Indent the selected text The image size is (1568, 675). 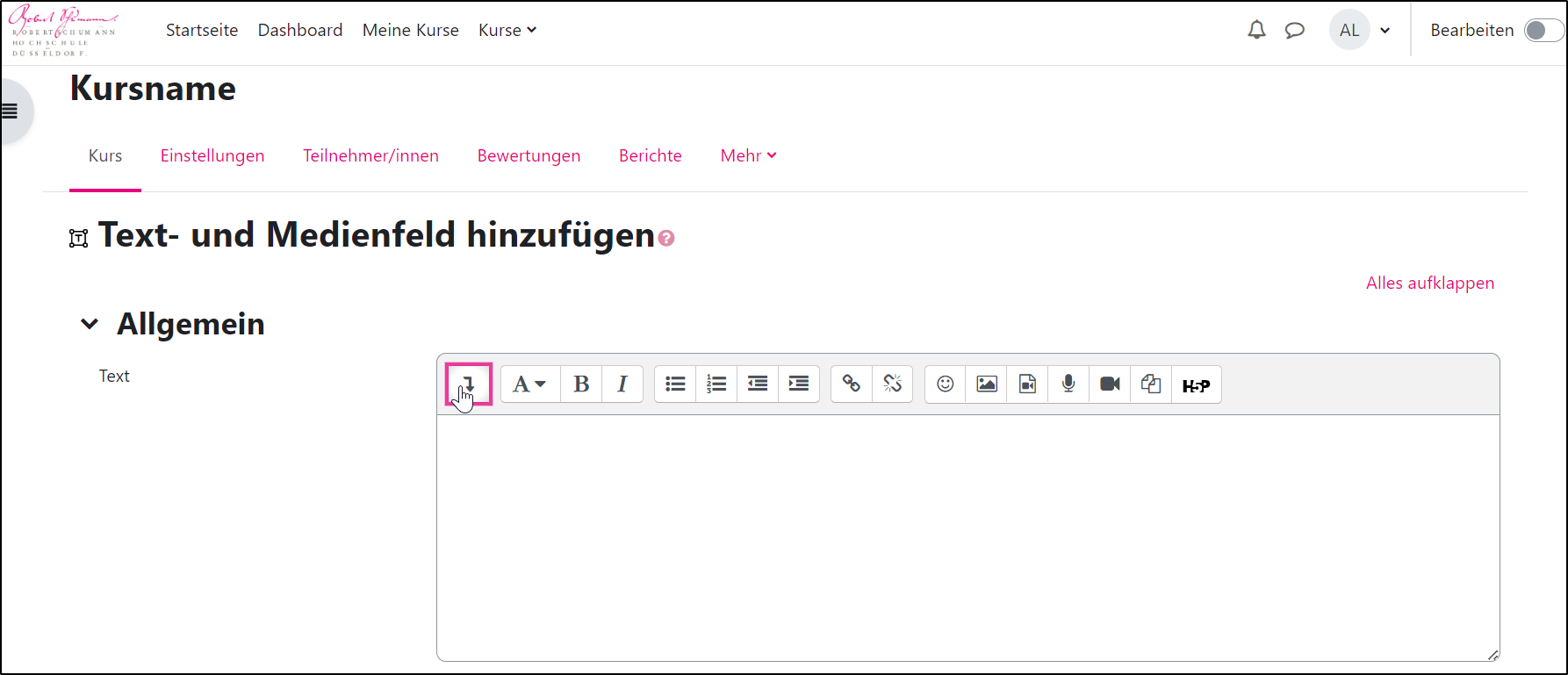[799, 384]
